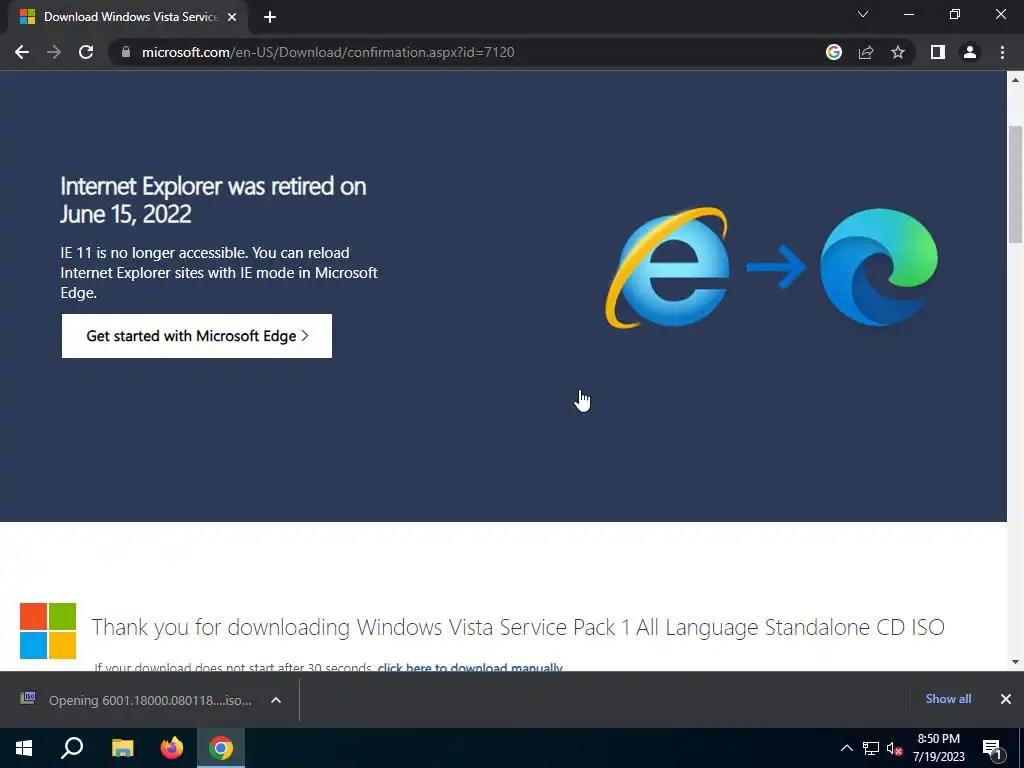Go back to the previous page
Image resolution: width=1024 pixels, height=768 pixels.
click(x=22, y=52)
